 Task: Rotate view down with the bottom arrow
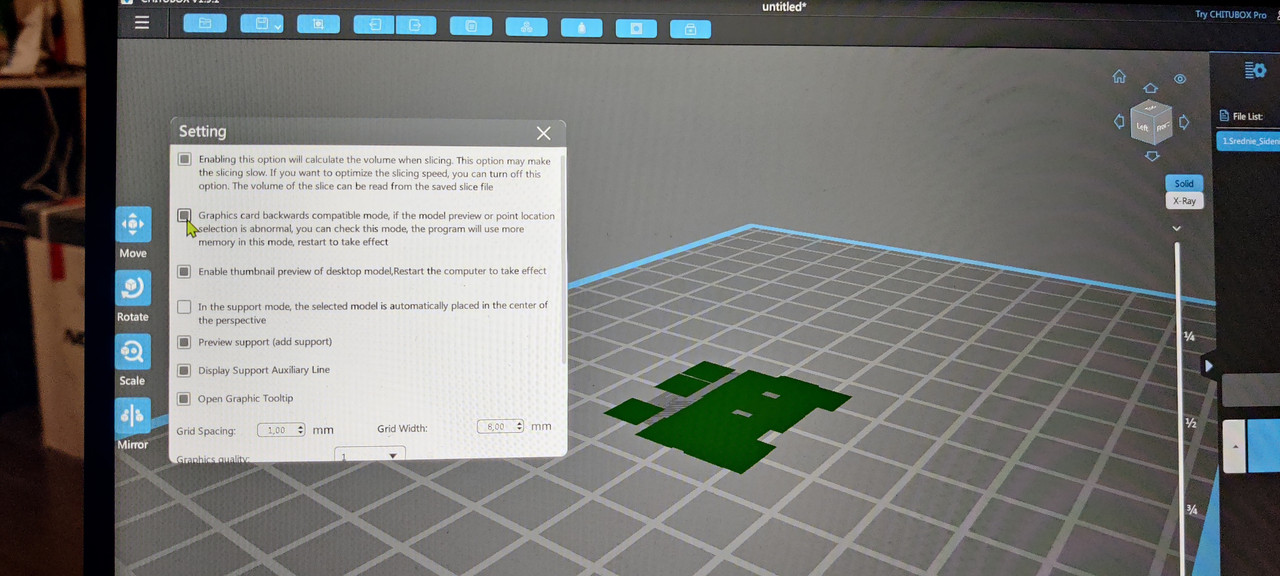[x=1152, y=156]
